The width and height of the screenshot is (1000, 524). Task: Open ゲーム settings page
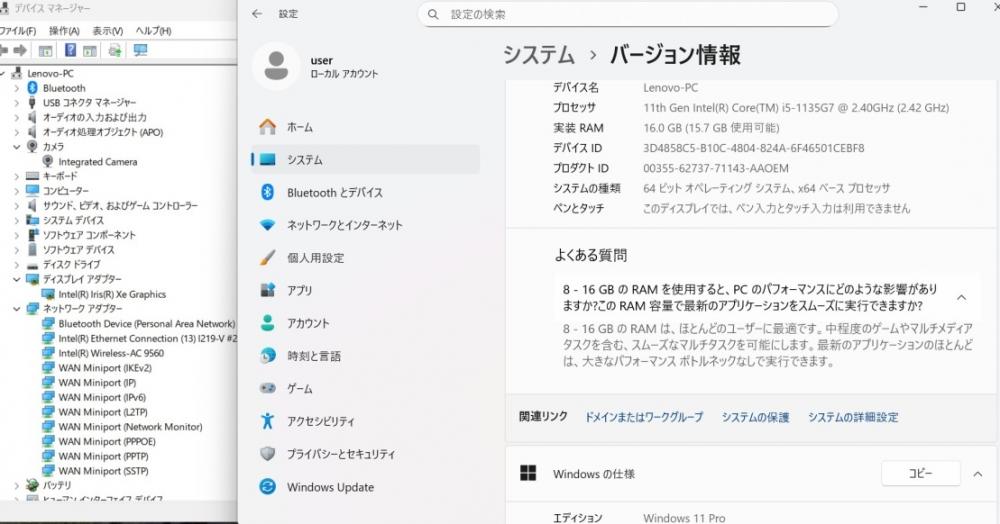(x=365, y=388)
